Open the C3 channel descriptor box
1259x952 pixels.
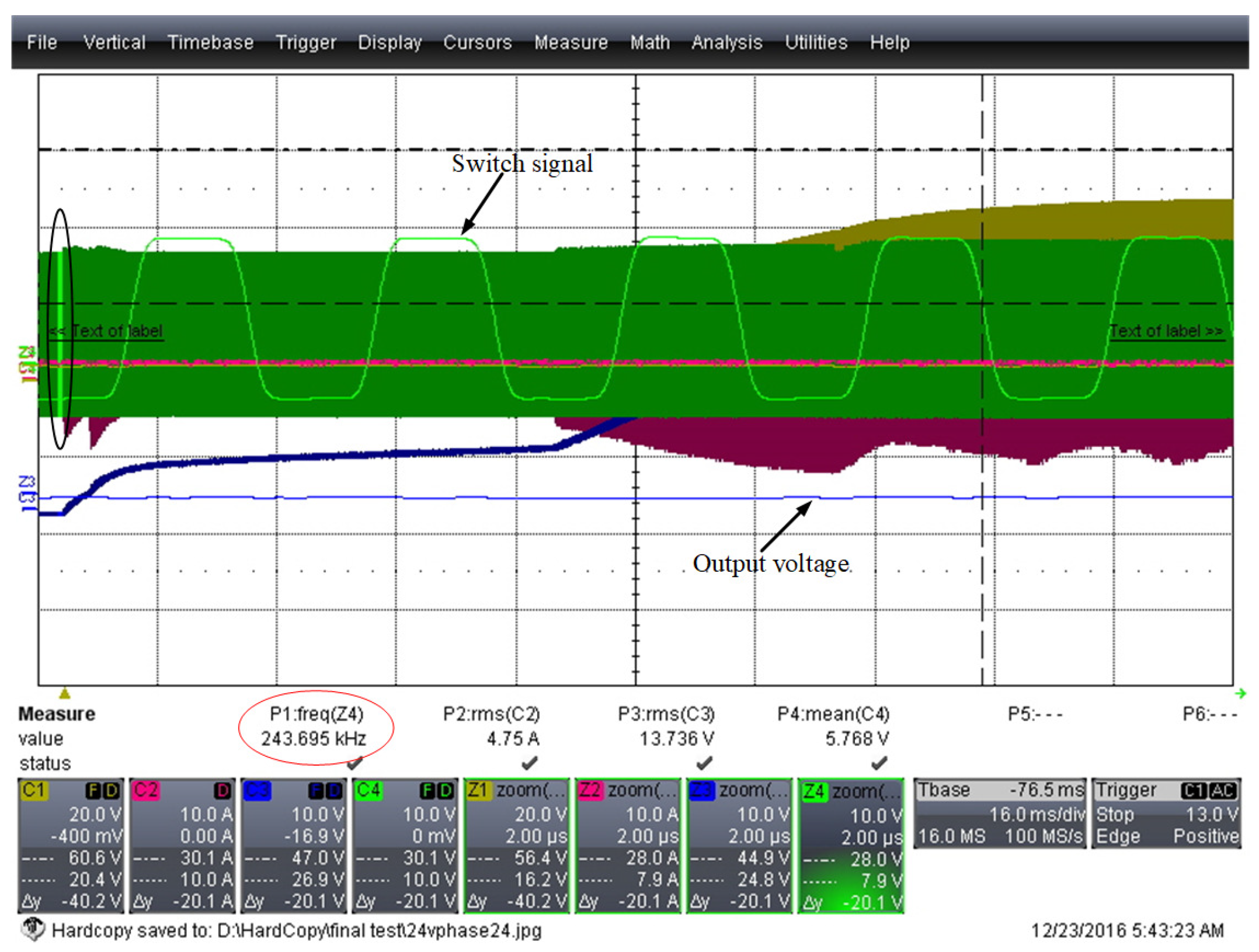[x=294, y=845]
